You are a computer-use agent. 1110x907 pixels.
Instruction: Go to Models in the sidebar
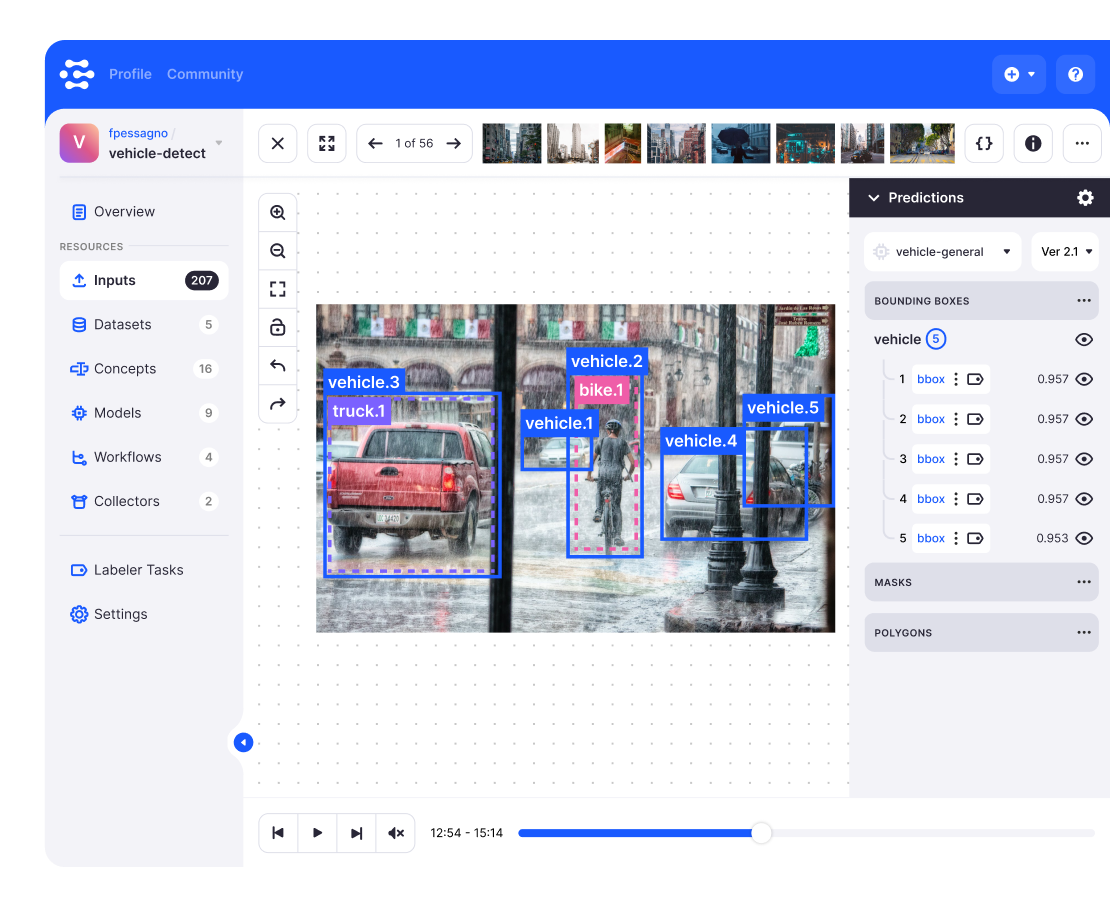click(x=117, y=413)
